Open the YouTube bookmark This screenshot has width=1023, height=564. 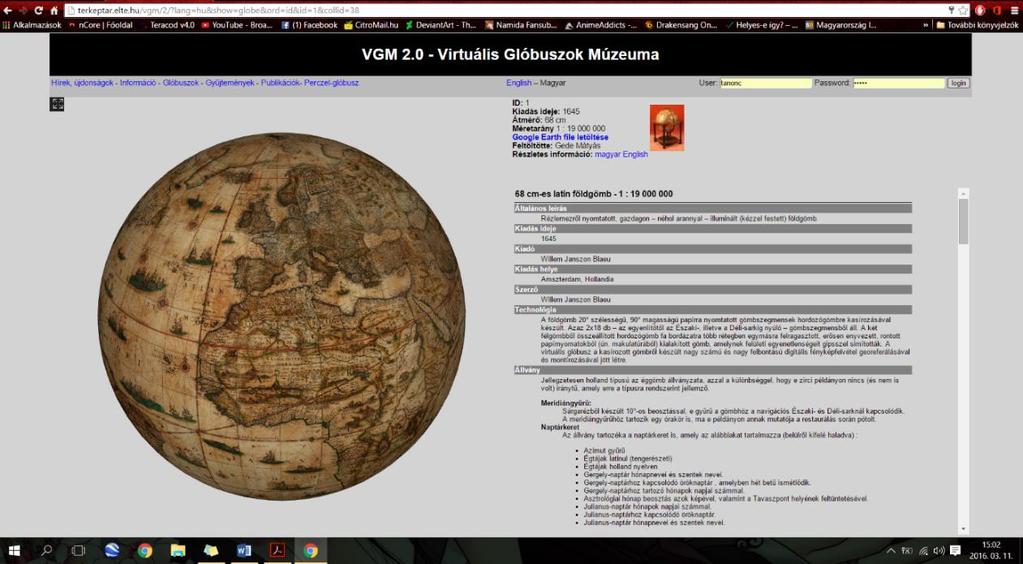click(237, 25)
